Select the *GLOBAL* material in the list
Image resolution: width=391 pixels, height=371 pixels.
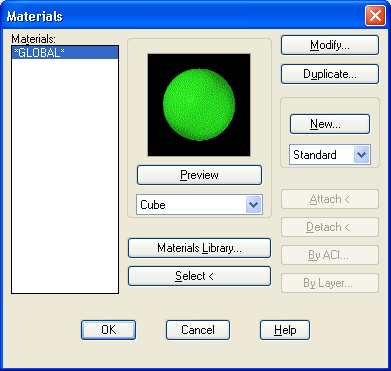[65, 53]
